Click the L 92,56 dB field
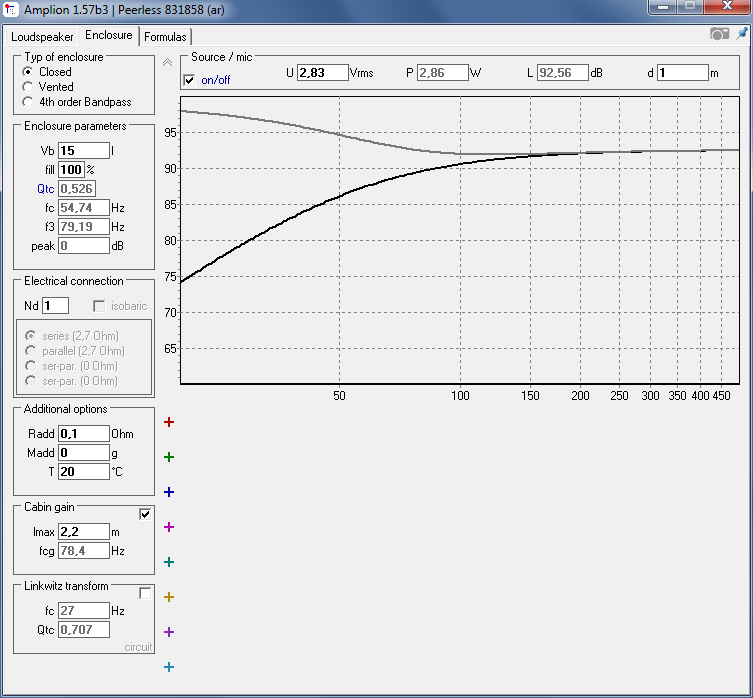This screenshot has height=698, width=753. [x=562, y=73]
